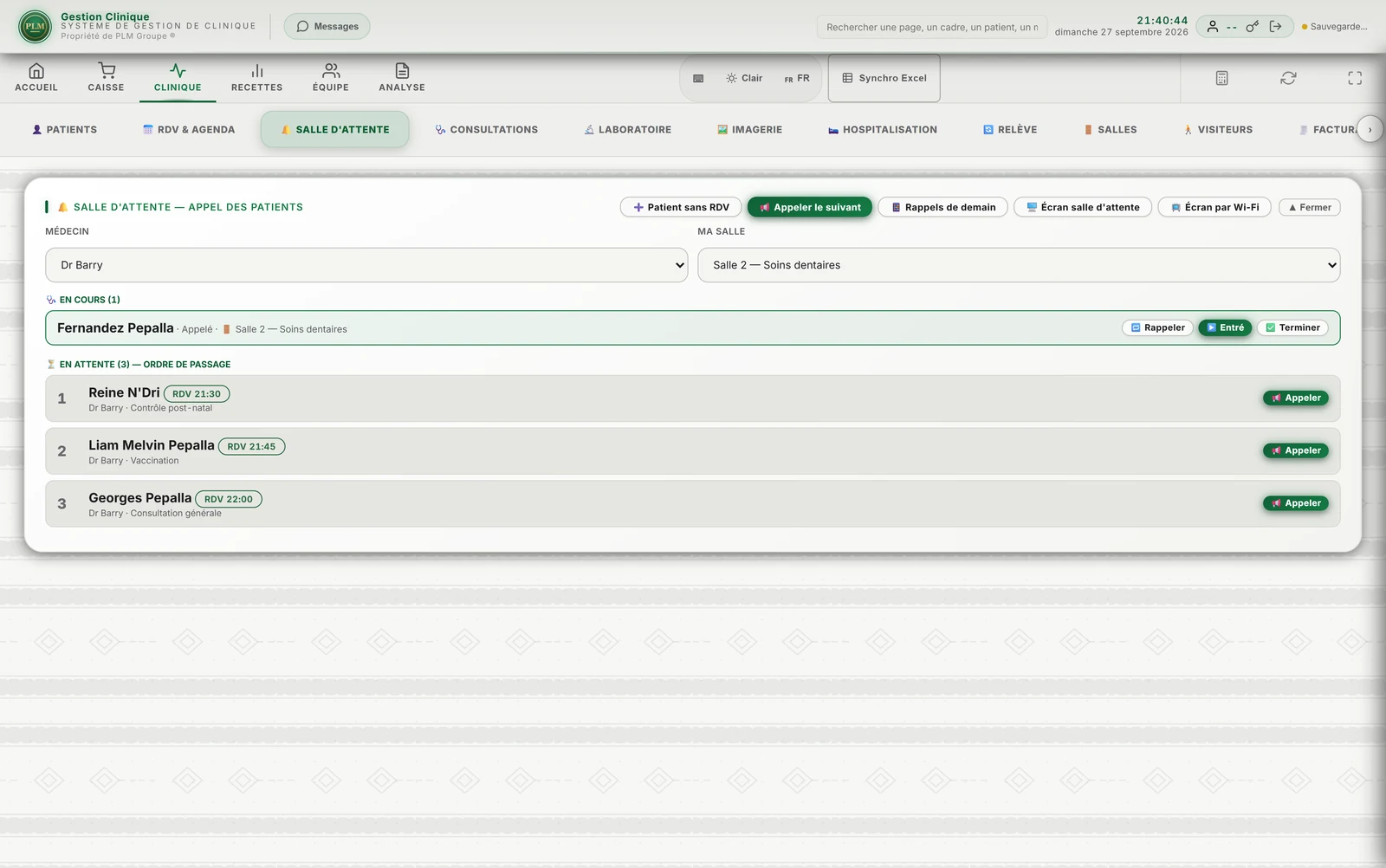The height and width of the screenshot is (868, 1386).
Task: Expand more tabs with right chevron
Action: point(1370,130)
